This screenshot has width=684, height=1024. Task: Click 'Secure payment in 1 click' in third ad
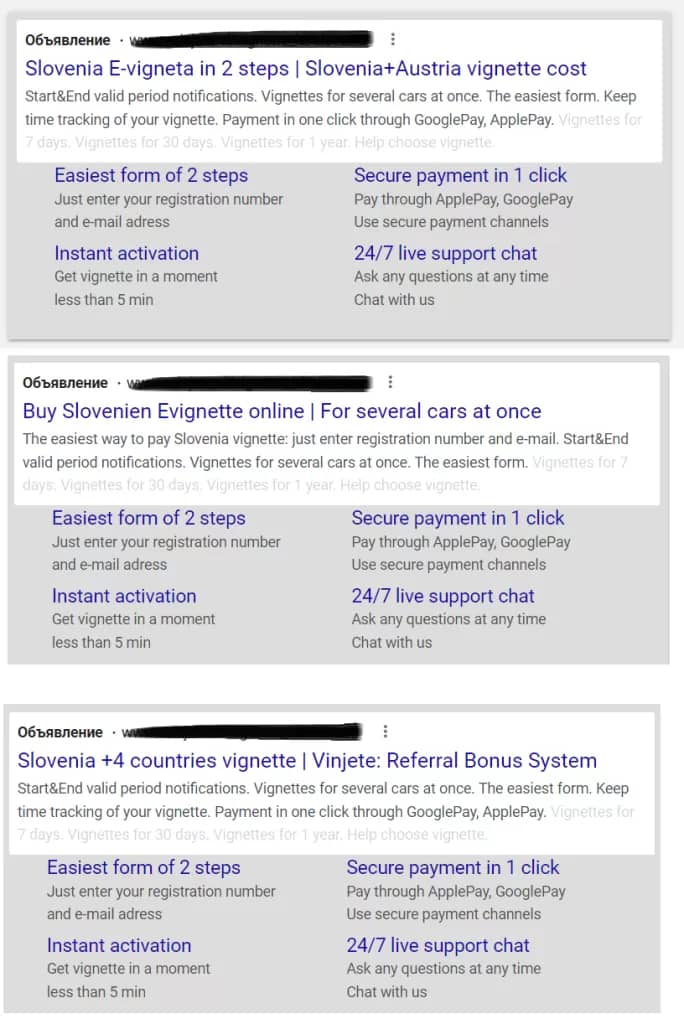(x=453, y=868)
